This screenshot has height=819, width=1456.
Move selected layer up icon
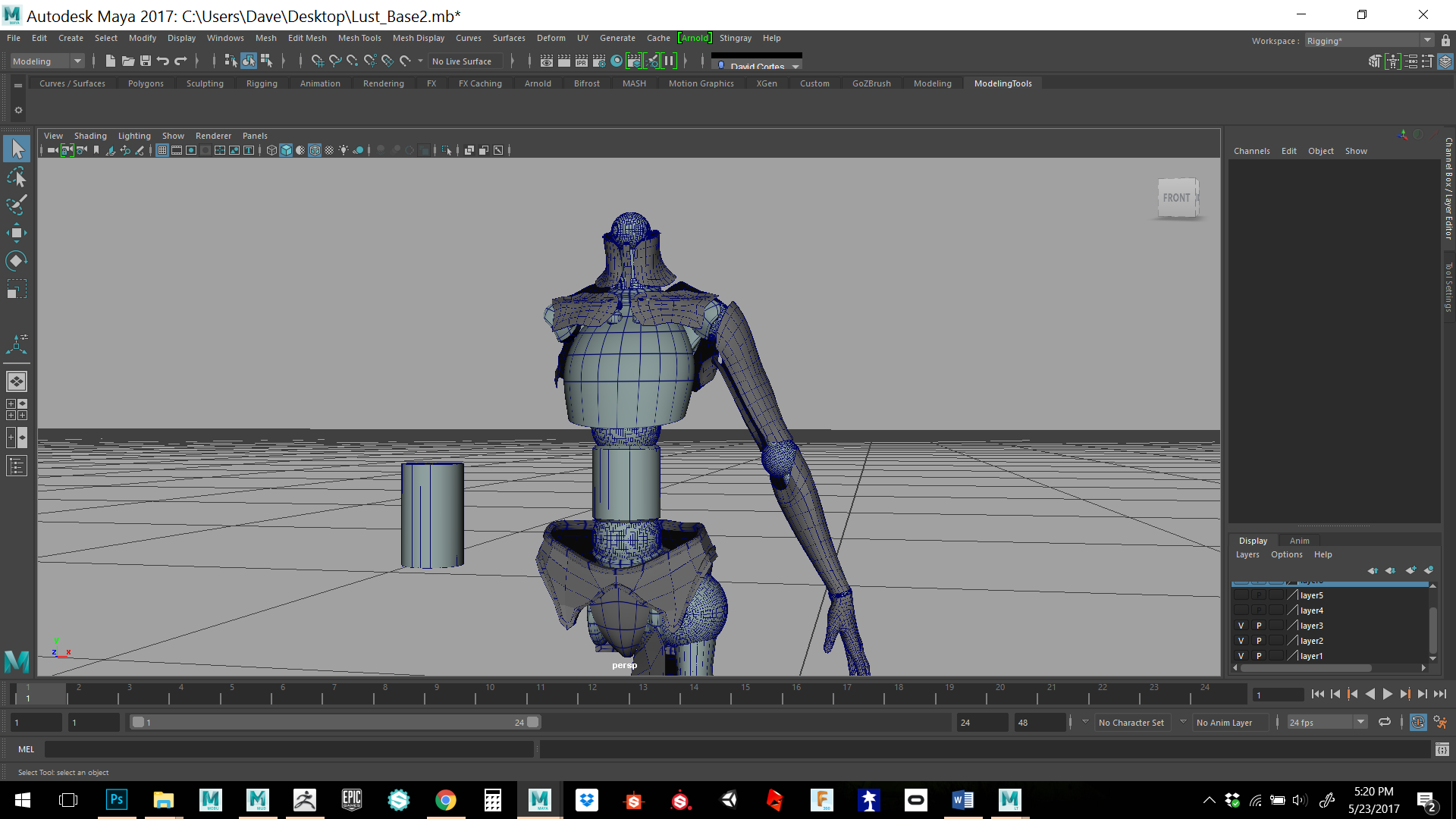click(1373, 570)
